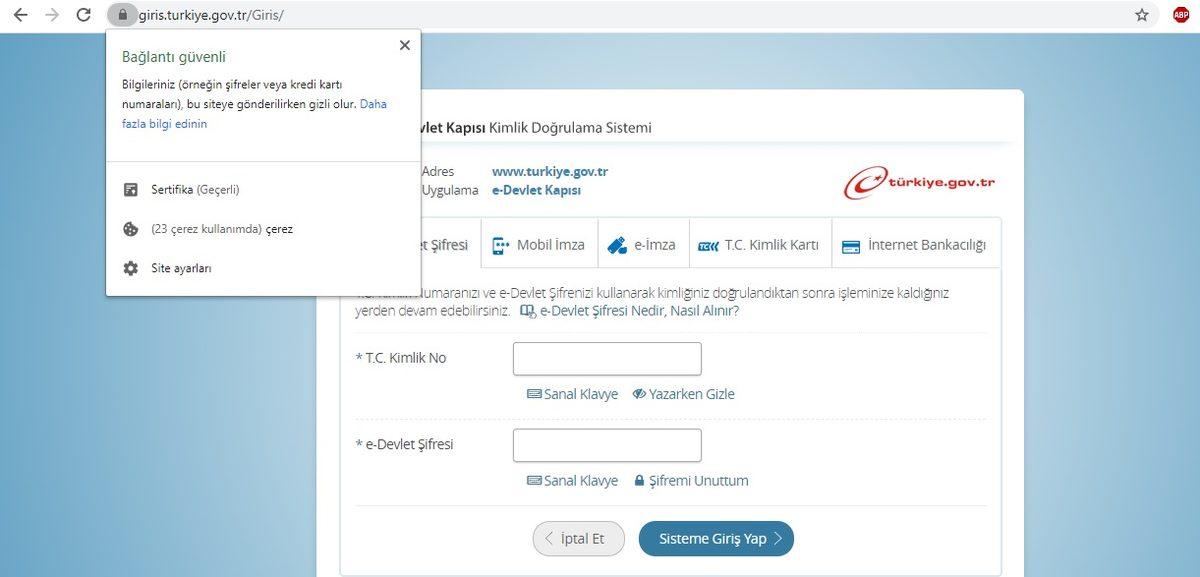Click the T.C. Kimlik Kartı card icon
The width and height of the screenshot is (1200, 577).
707,243
